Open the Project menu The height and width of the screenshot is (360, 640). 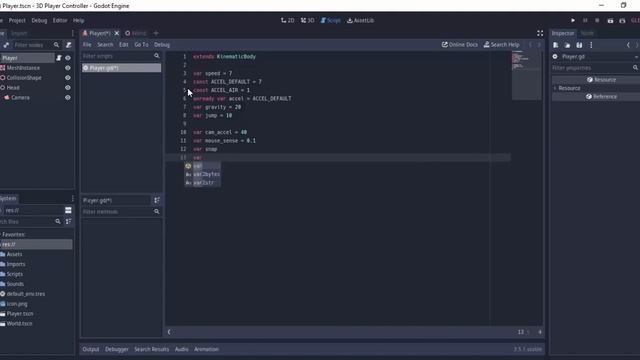(x=17, y=20)
